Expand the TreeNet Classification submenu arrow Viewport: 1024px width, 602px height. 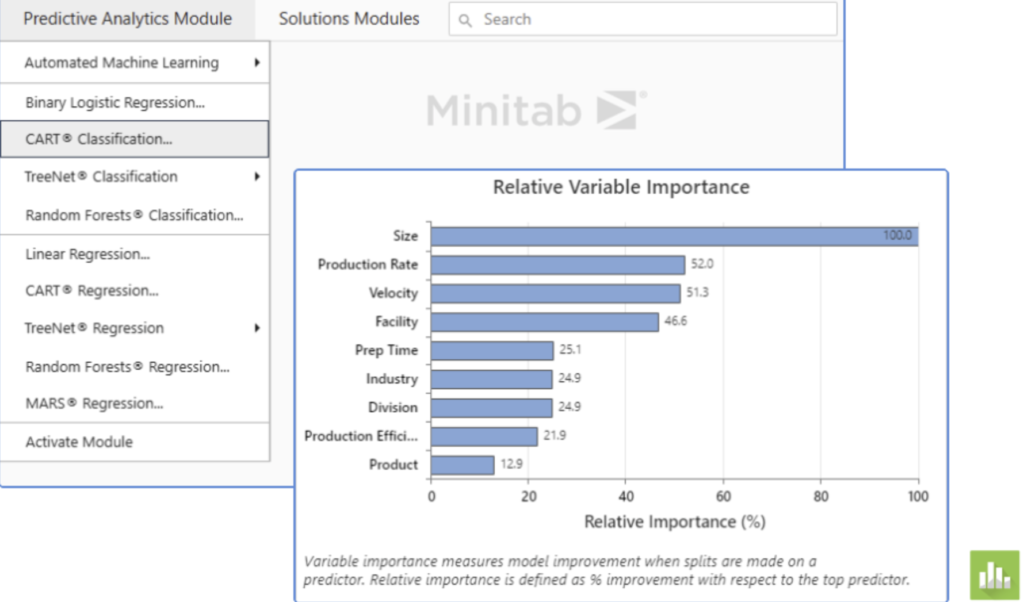tap(257, 176)
